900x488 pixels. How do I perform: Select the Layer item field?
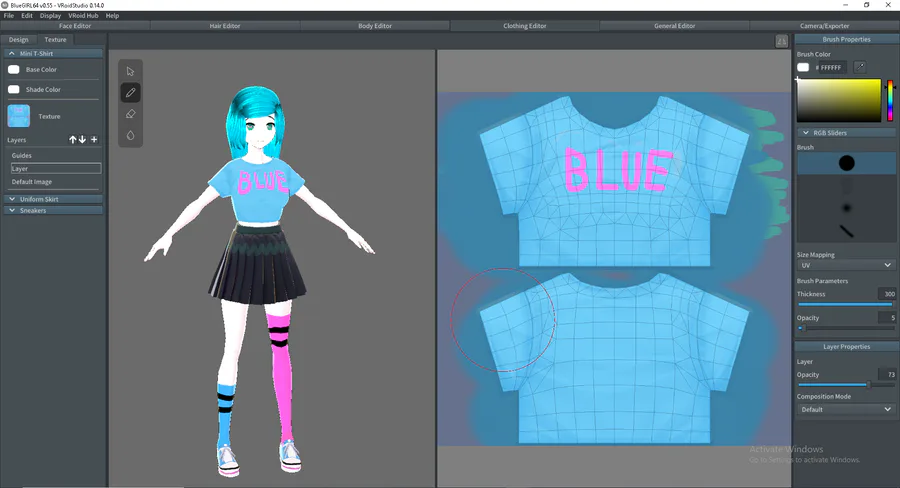pyautogui.click(x=56, y=168)
